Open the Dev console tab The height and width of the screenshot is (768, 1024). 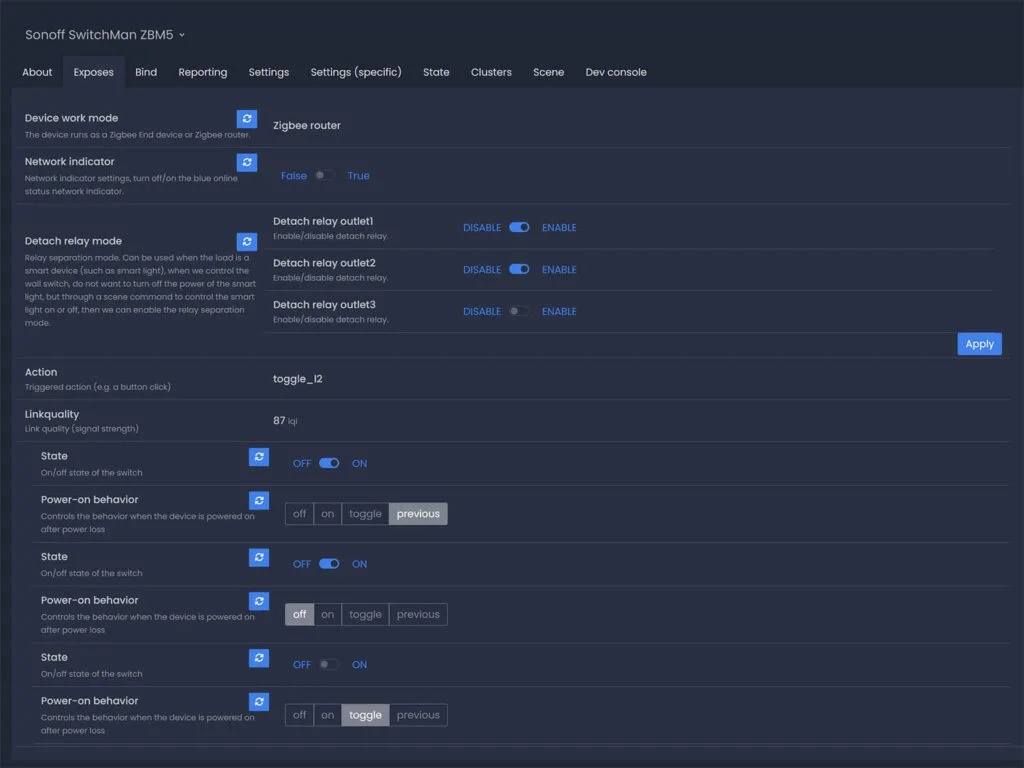tap(616, 72)
